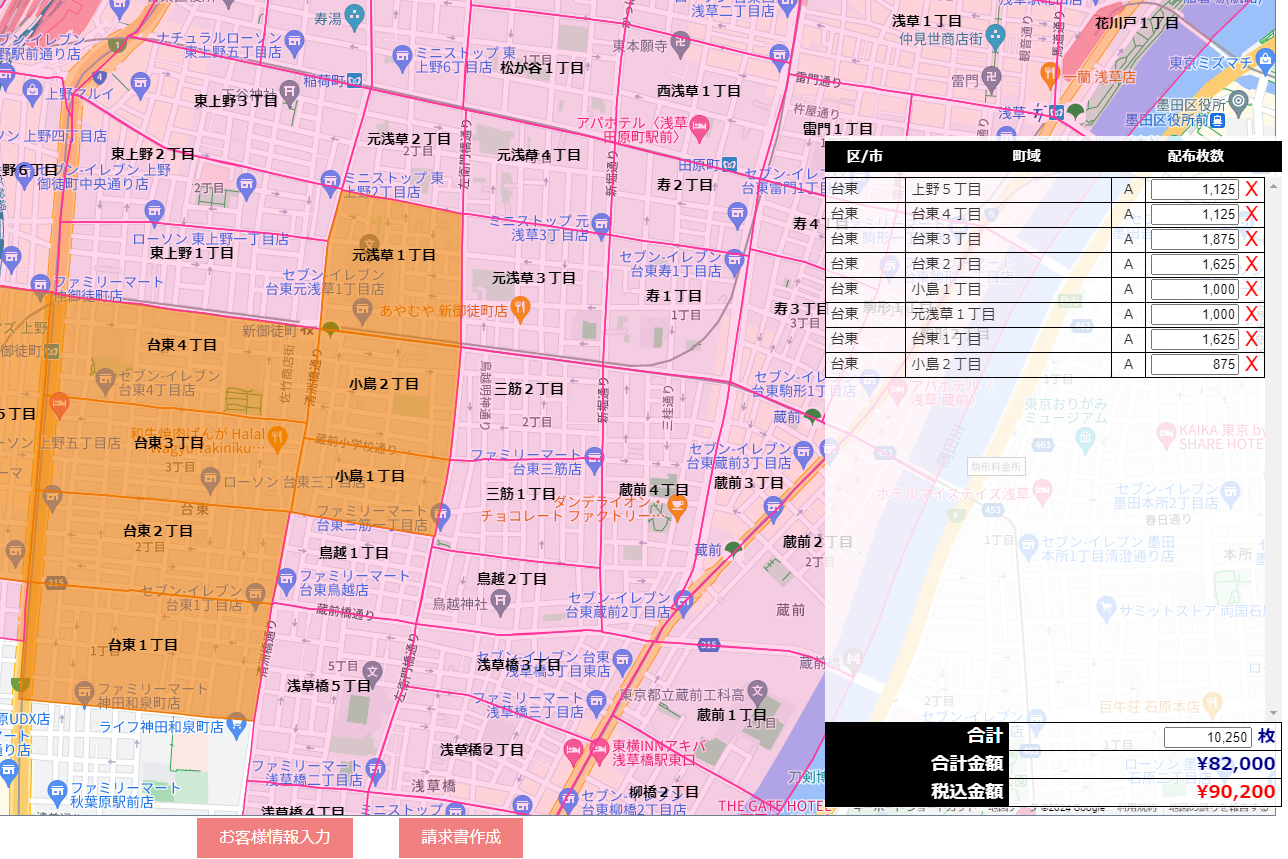1288x859 pixels.
Task: Click the 税込金額 label
Action: 966,792
